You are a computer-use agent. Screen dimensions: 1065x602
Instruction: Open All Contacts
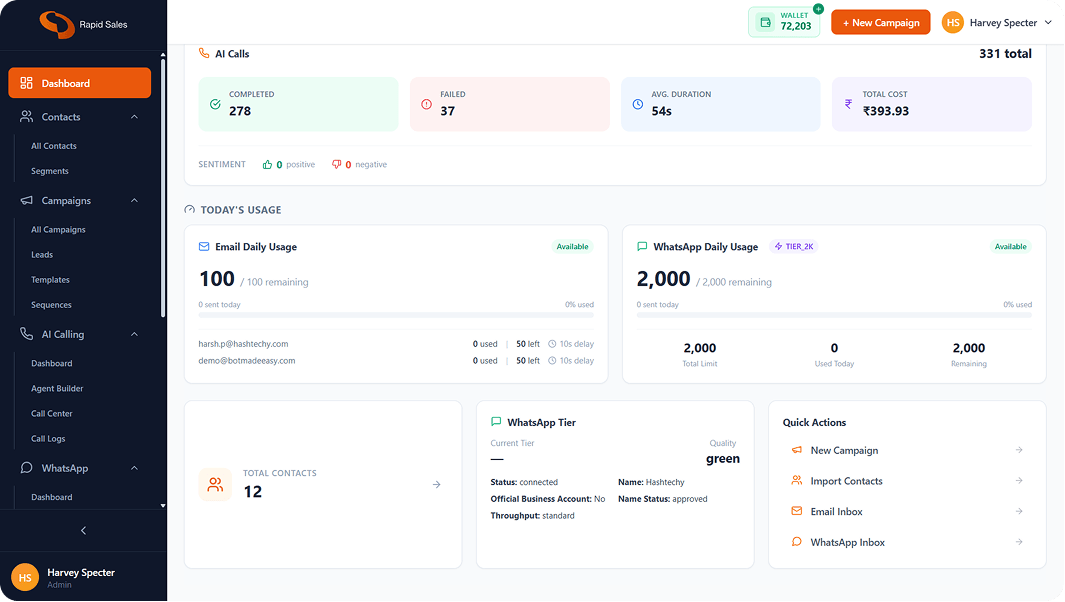coord(54,146)
